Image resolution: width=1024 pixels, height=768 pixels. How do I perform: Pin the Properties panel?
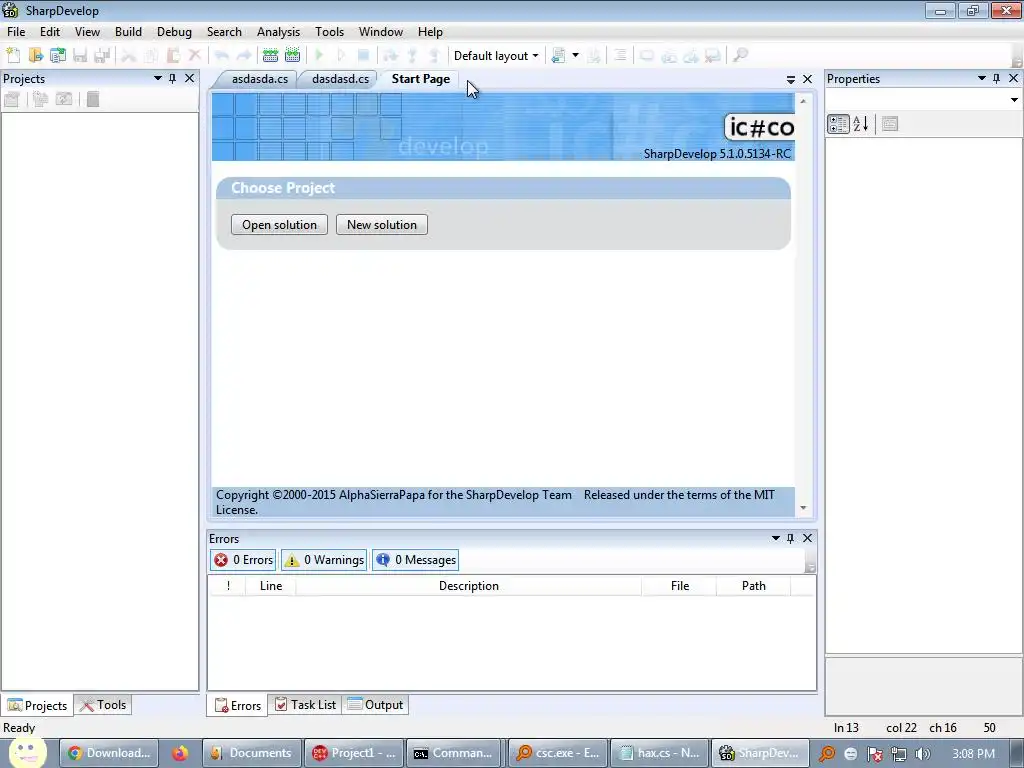coord(996,78)
